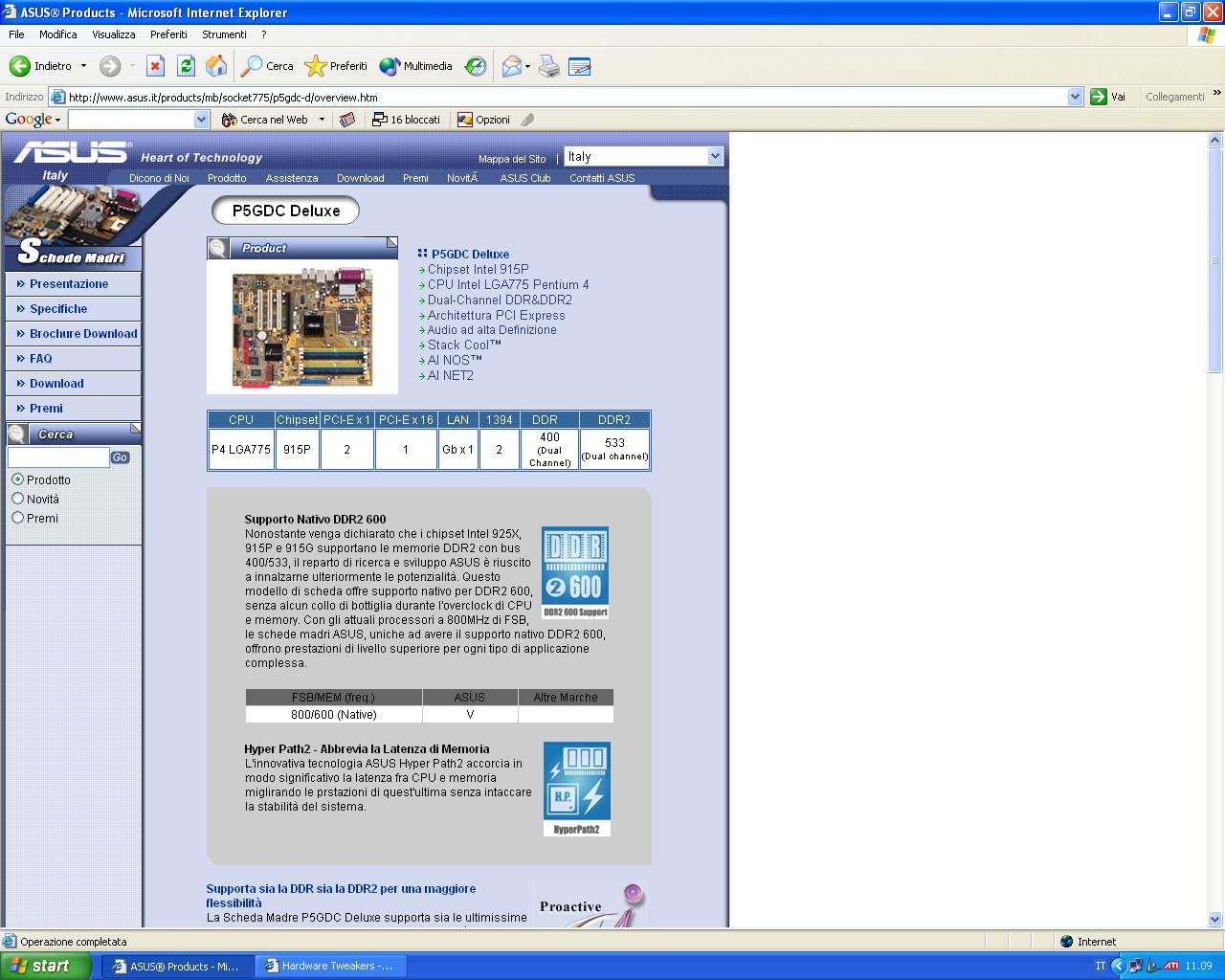Click the 16 bloccati popup blocker button

coord(407,120)
